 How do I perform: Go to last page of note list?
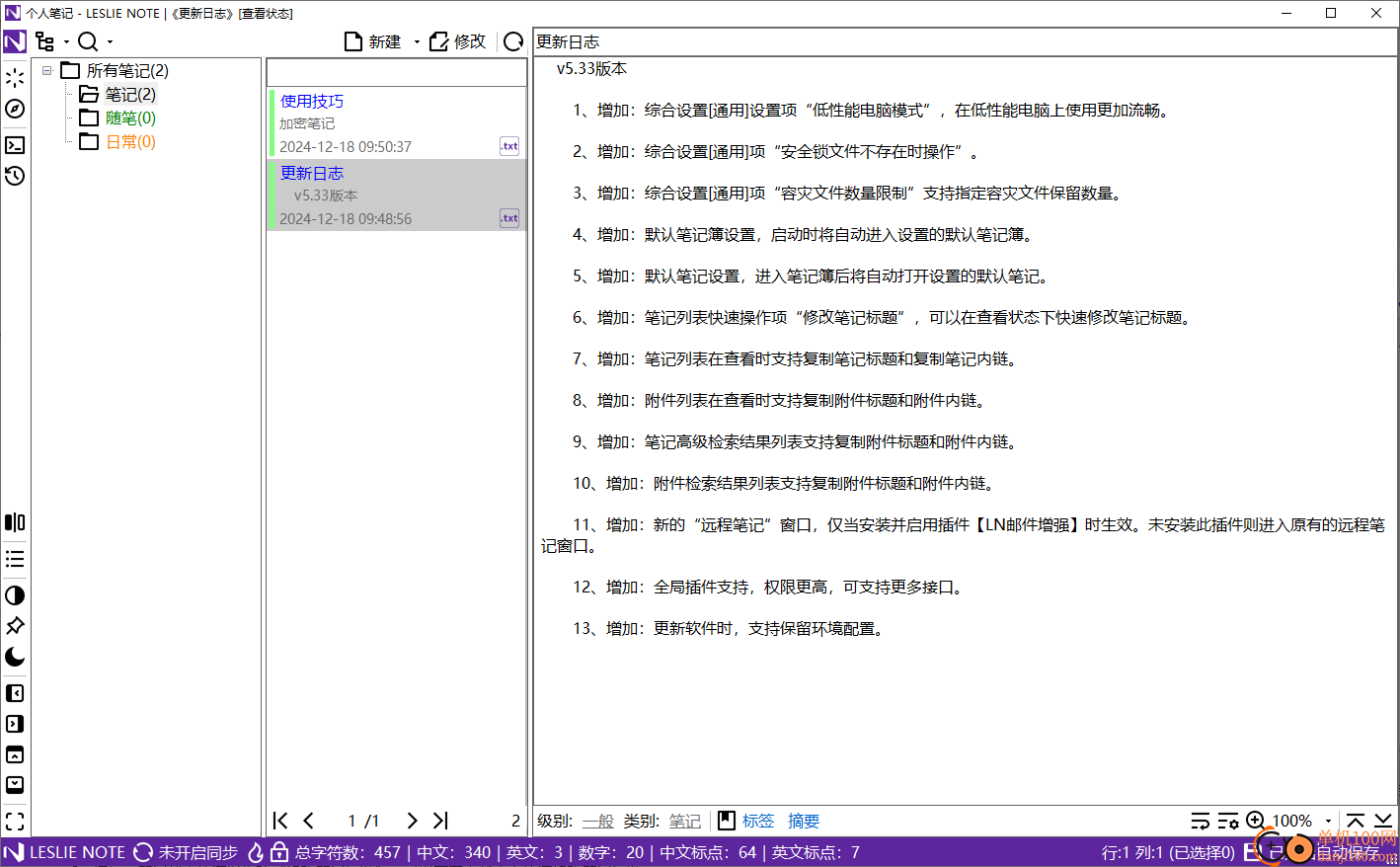pyautogui.click(x=440, y=821)
